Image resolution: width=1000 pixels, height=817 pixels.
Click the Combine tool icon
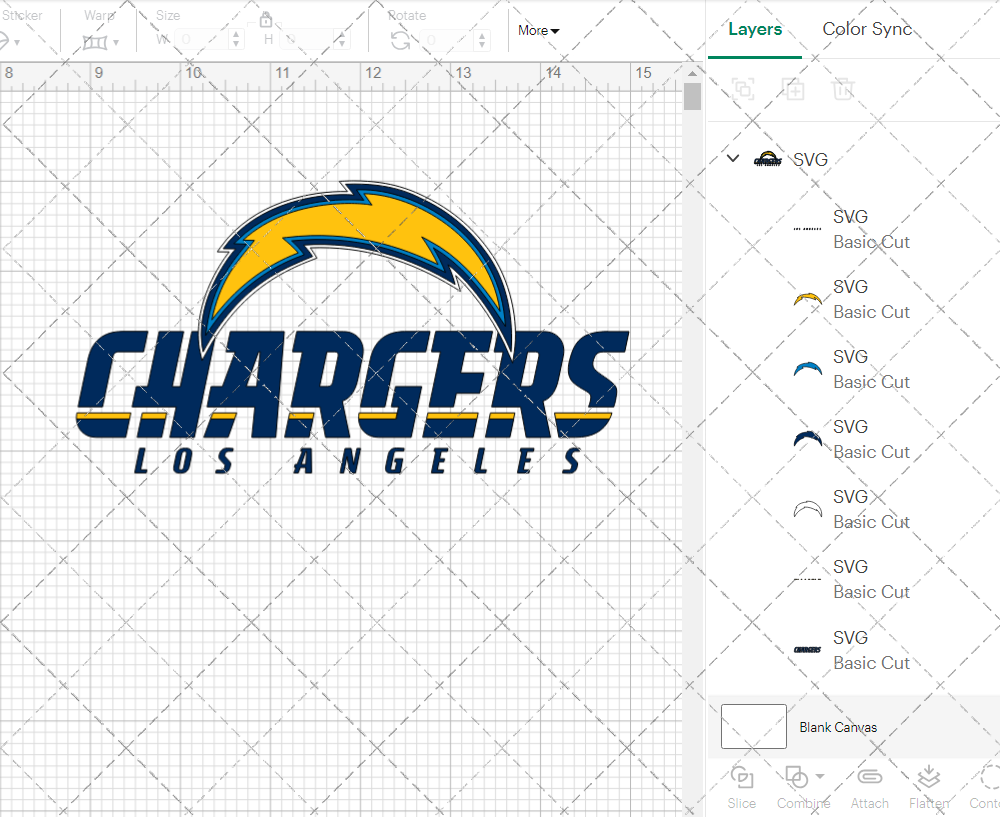point(796,777)
